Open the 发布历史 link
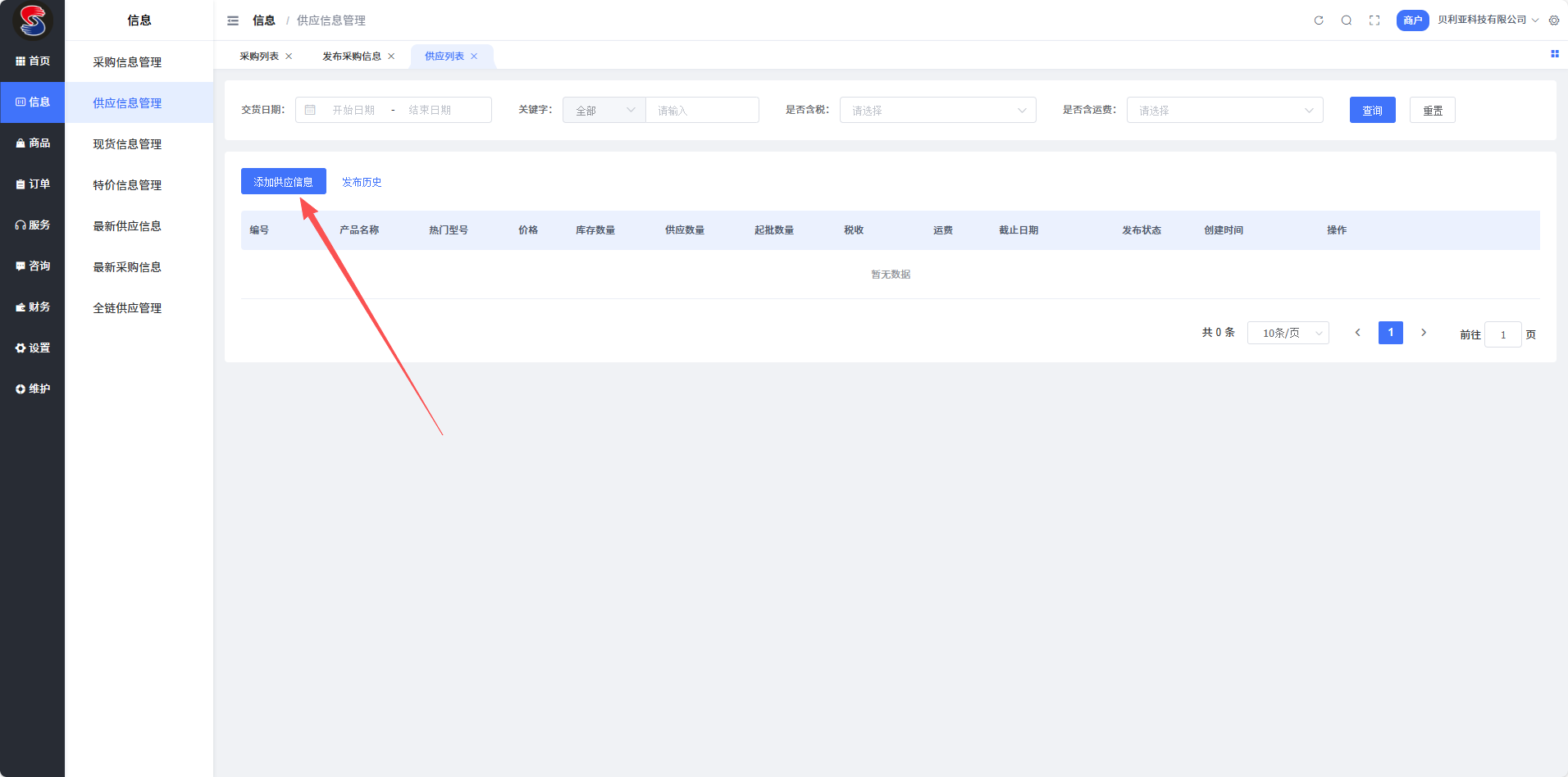This screenshot has height=777, width=1568. point(362,182)
